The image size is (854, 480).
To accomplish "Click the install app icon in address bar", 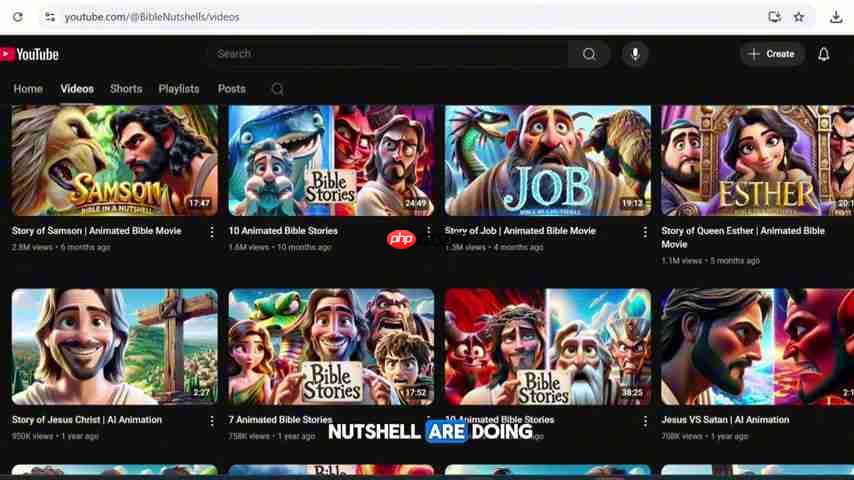I will pos(774,17).
